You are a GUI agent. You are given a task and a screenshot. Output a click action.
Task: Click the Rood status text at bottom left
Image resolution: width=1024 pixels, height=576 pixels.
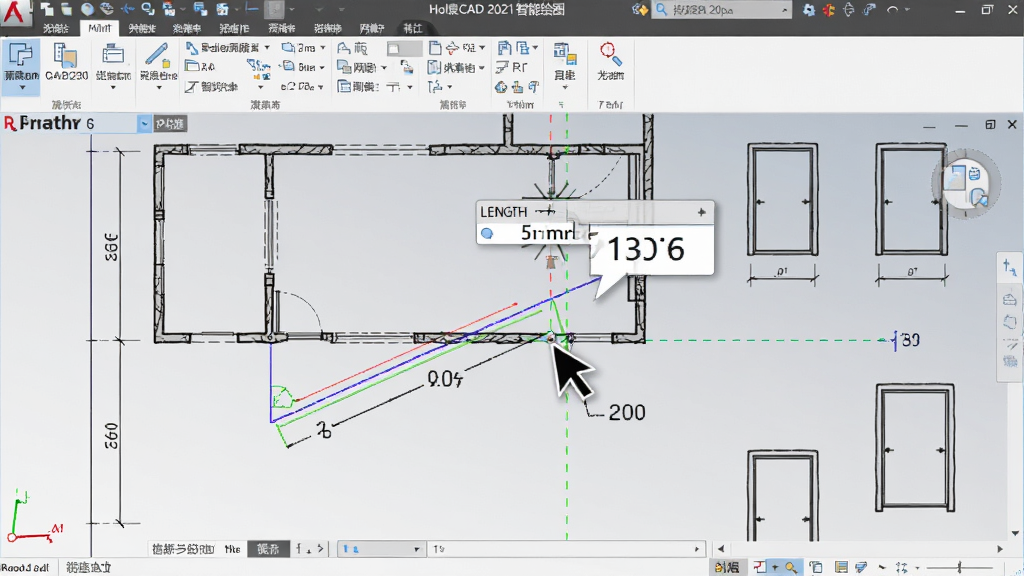pyautogui.click(x=25, y=568)
